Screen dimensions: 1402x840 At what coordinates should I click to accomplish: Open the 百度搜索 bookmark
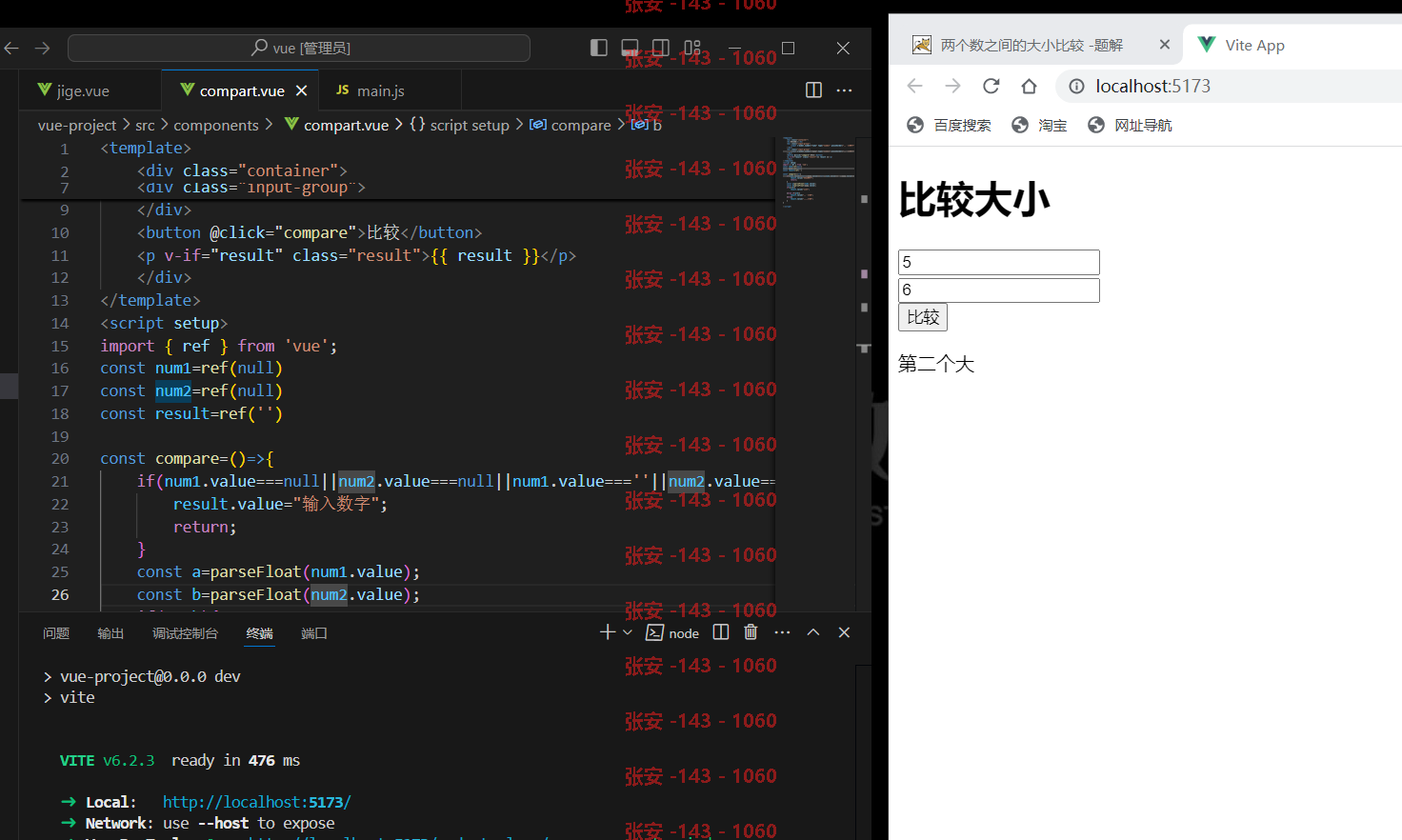[x=949, y=125]
